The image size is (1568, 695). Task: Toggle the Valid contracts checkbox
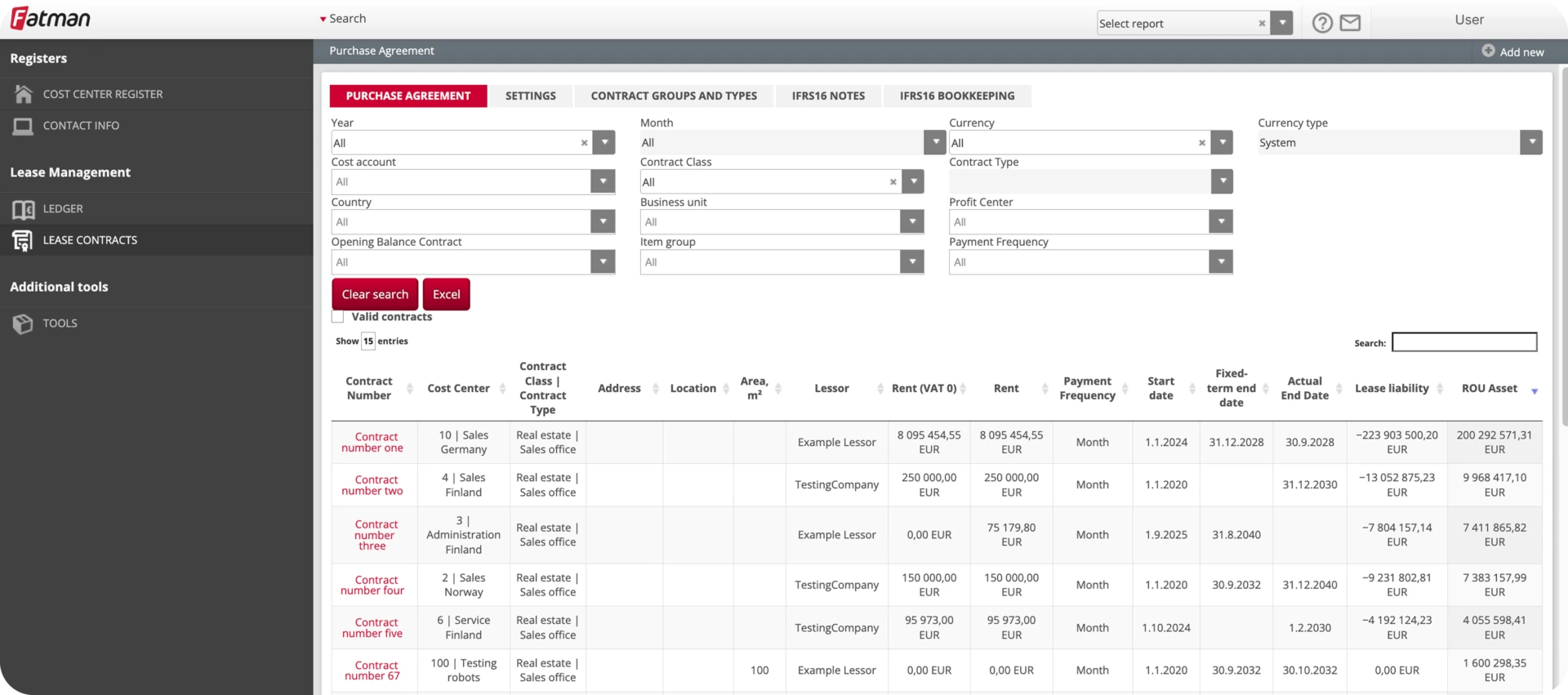(337, 317)
